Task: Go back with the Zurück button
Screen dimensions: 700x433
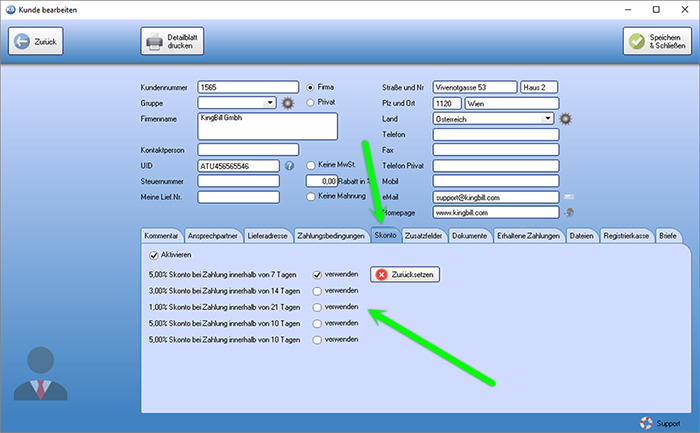Action: (36, 41)
